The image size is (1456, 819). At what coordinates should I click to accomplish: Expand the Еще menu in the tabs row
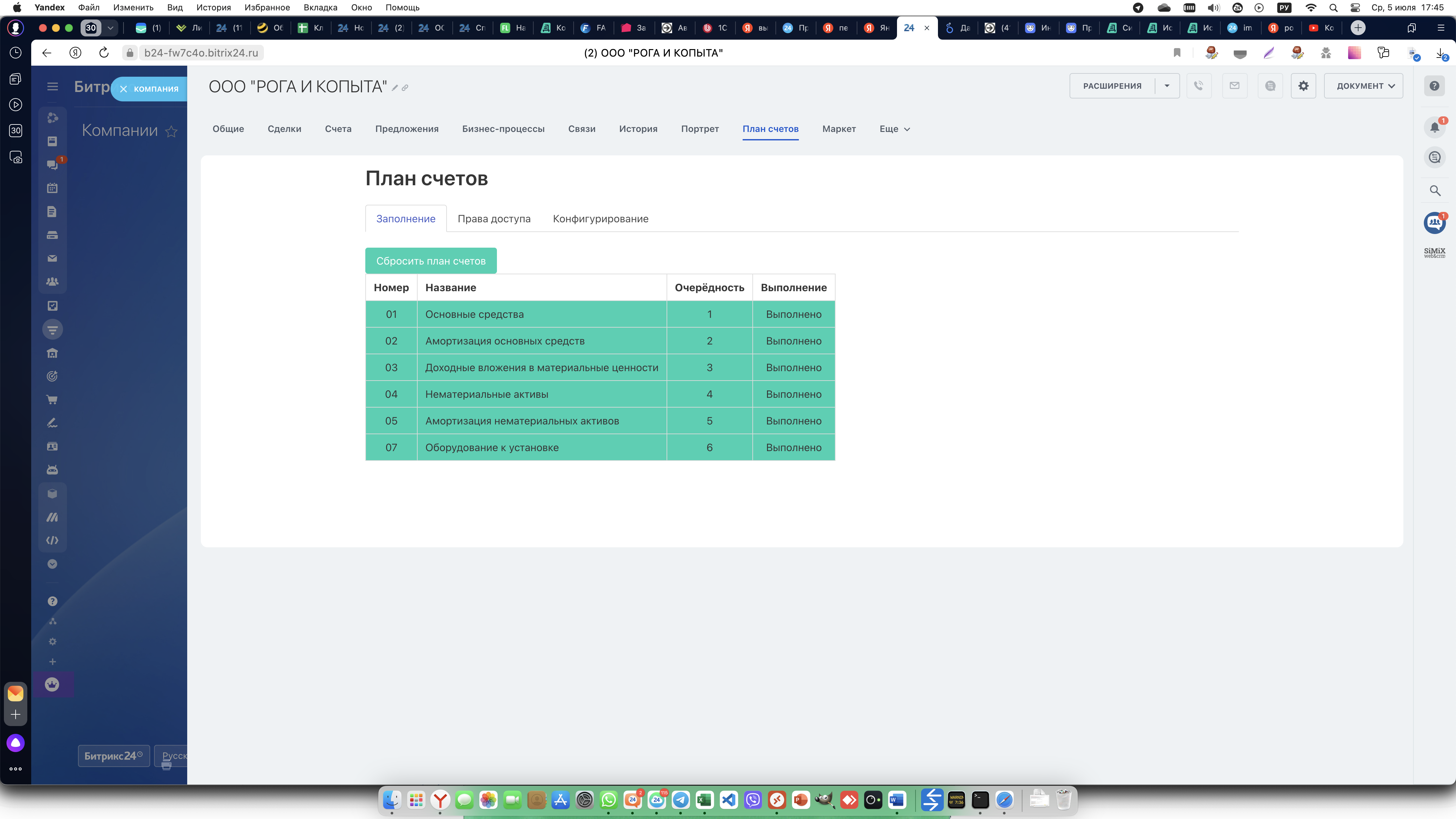tap(894, 129)
